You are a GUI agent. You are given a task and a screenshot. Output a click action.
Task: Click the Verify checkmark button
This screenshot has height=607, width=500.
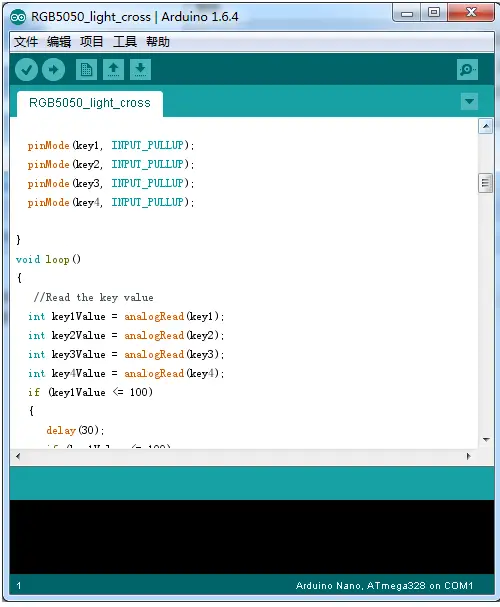[x=26, y=70]
